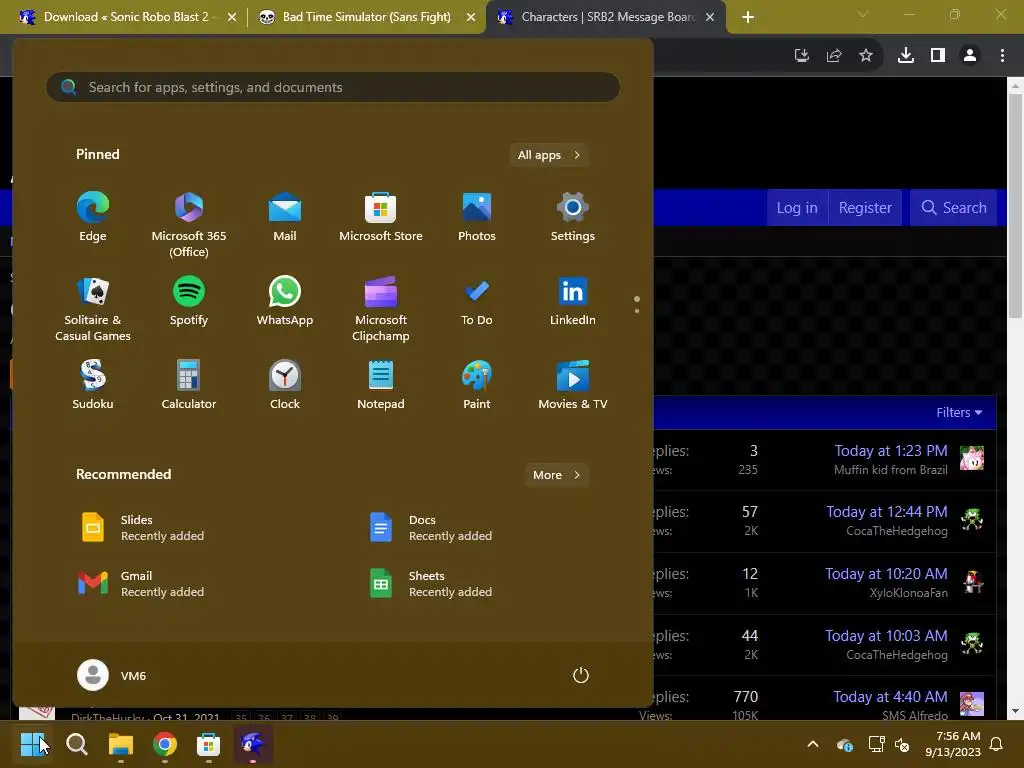Open File Explorer from taskbar
This screenshot has width=1024, height=768.
(121, 744)
